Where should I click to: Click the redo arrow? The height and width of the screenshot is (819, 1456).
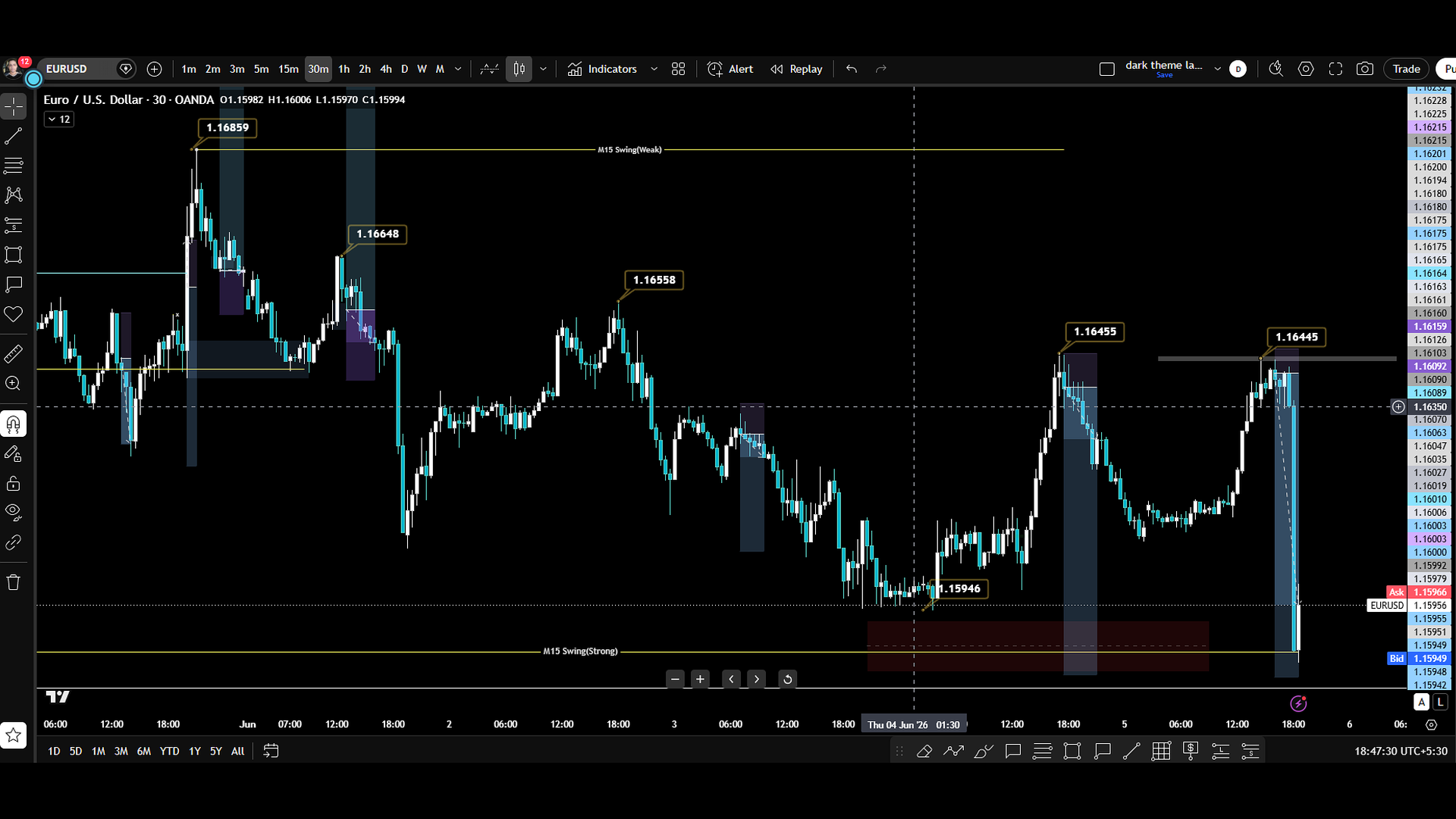pyautogui.click(x=881, y=69)
